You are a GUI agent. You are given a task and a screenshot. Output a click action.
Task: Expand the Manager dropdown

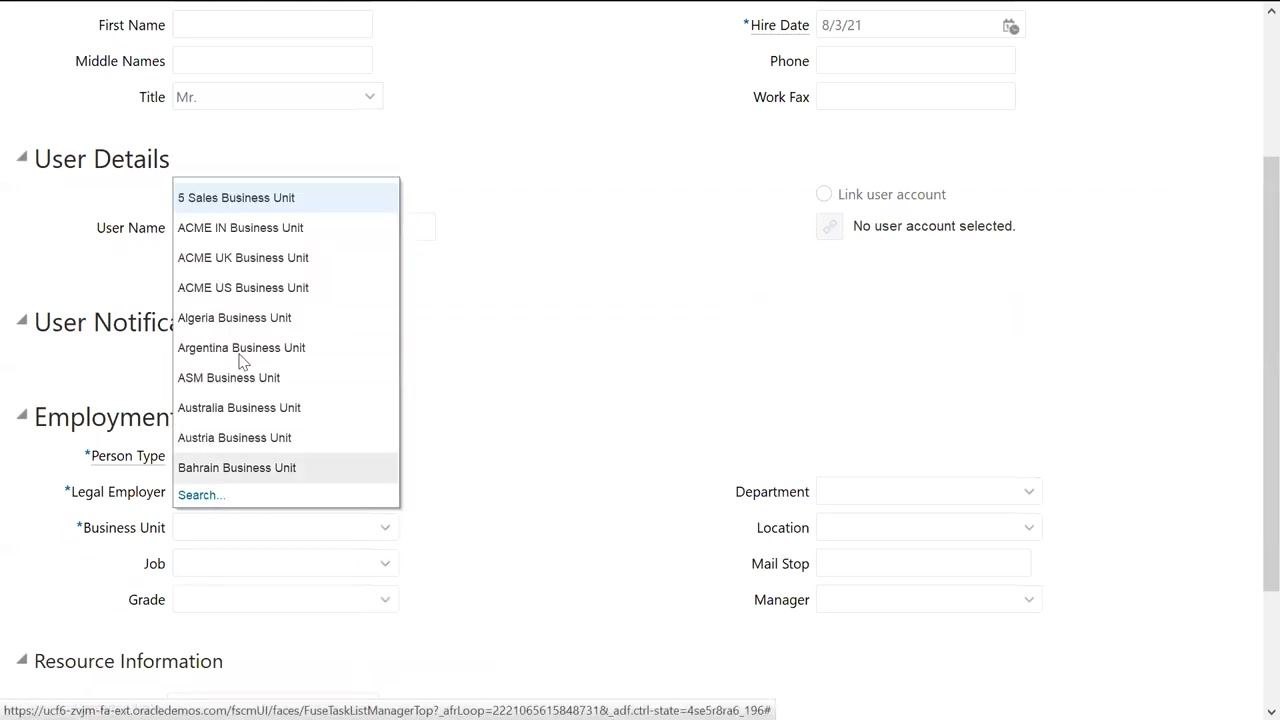1029,600
